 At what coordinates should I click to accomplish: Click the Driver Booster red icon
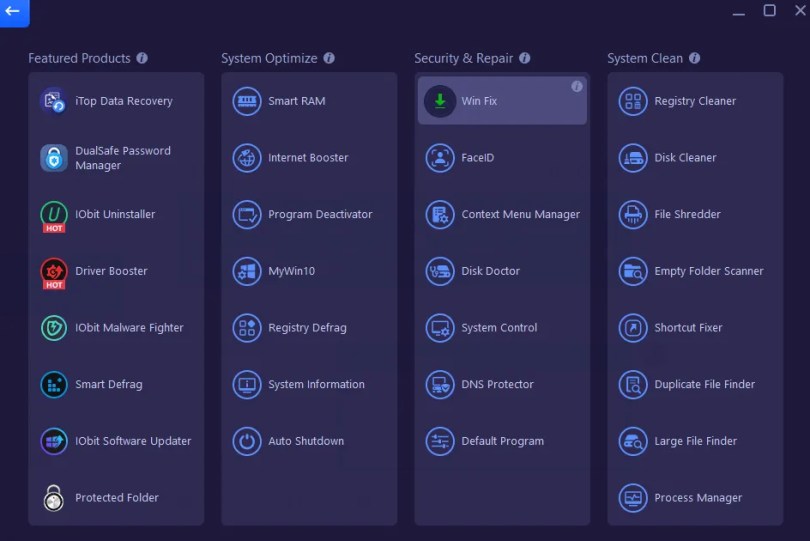pos(54,272)
